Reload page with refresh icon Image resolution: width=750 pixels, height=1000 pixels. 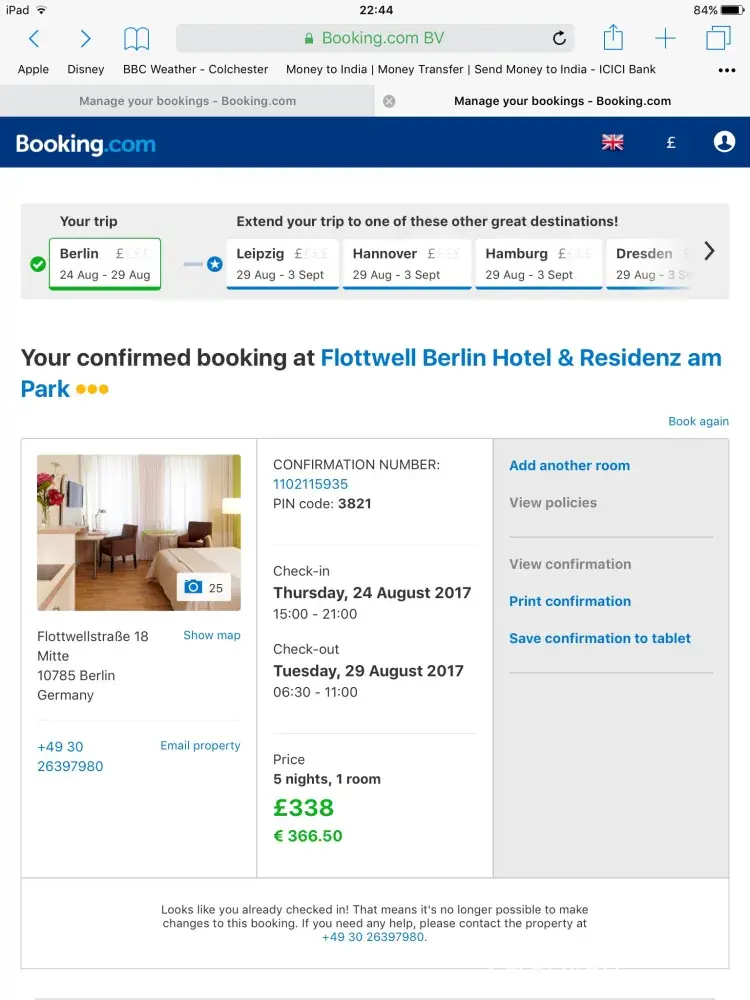pos(559,39)
